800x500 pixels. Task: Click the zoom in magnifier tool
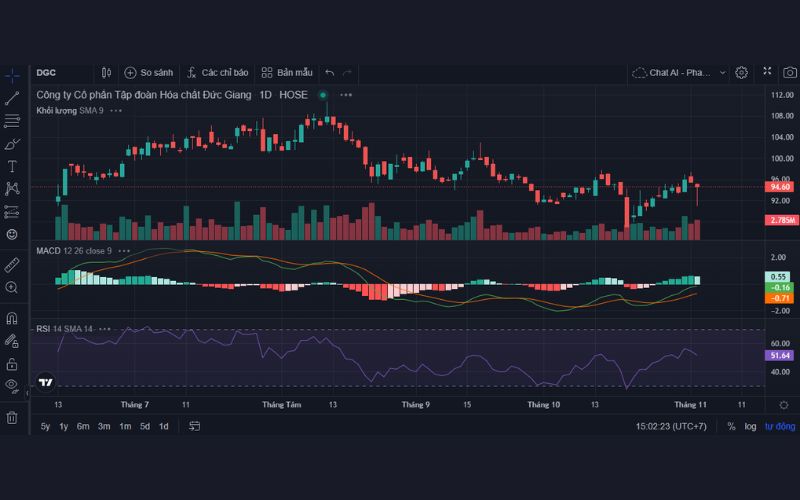point(12,288)
